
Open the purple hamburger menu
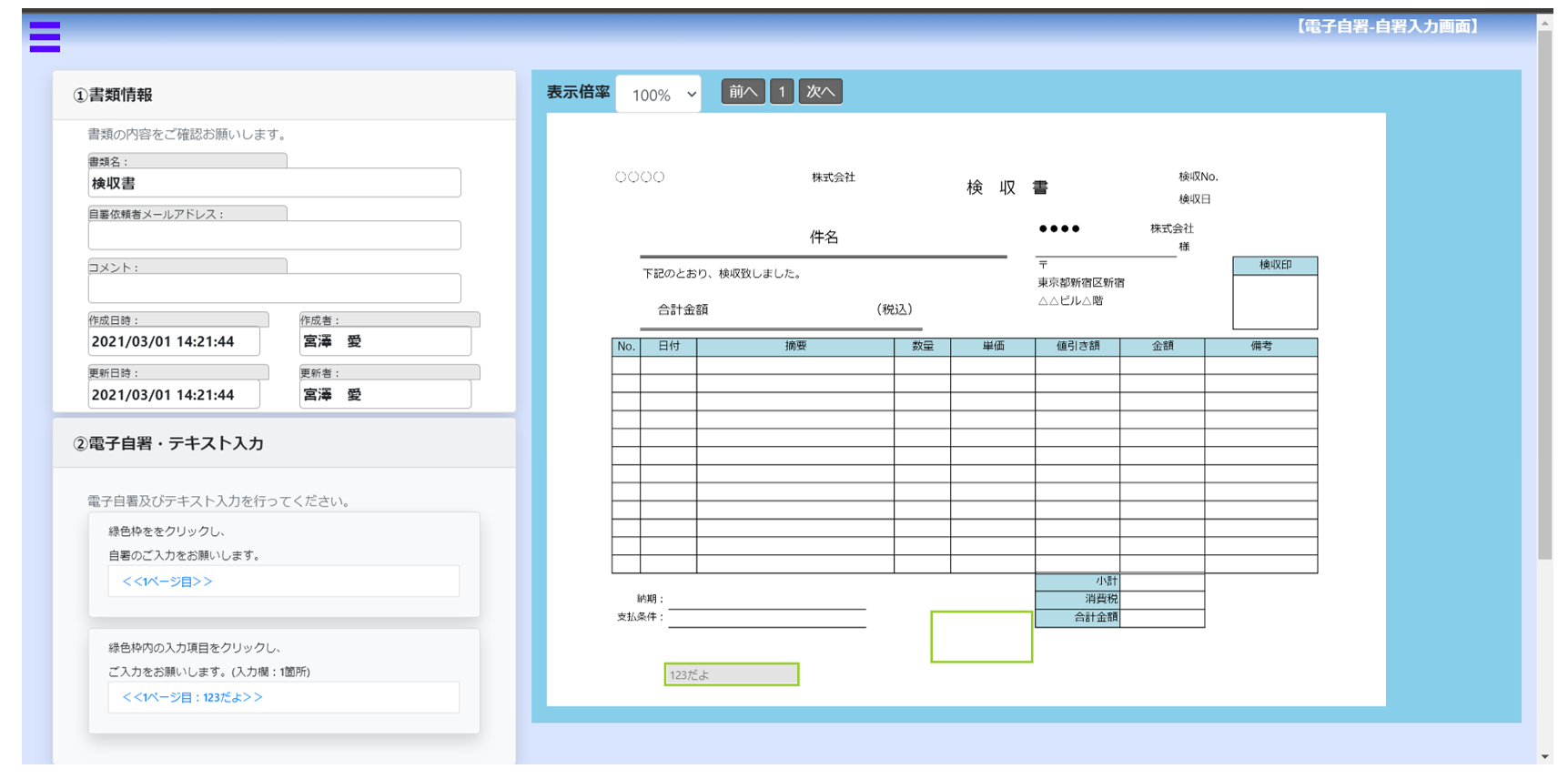[x=45, y=36]
